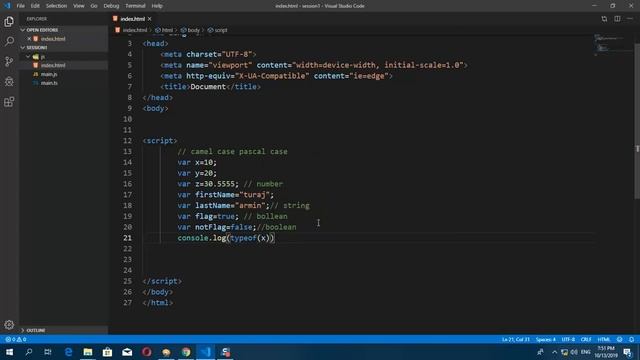Viewport: 640px width, 360px height.
Task: Click index.html in Open Editors list
Action: coord(53,39)
